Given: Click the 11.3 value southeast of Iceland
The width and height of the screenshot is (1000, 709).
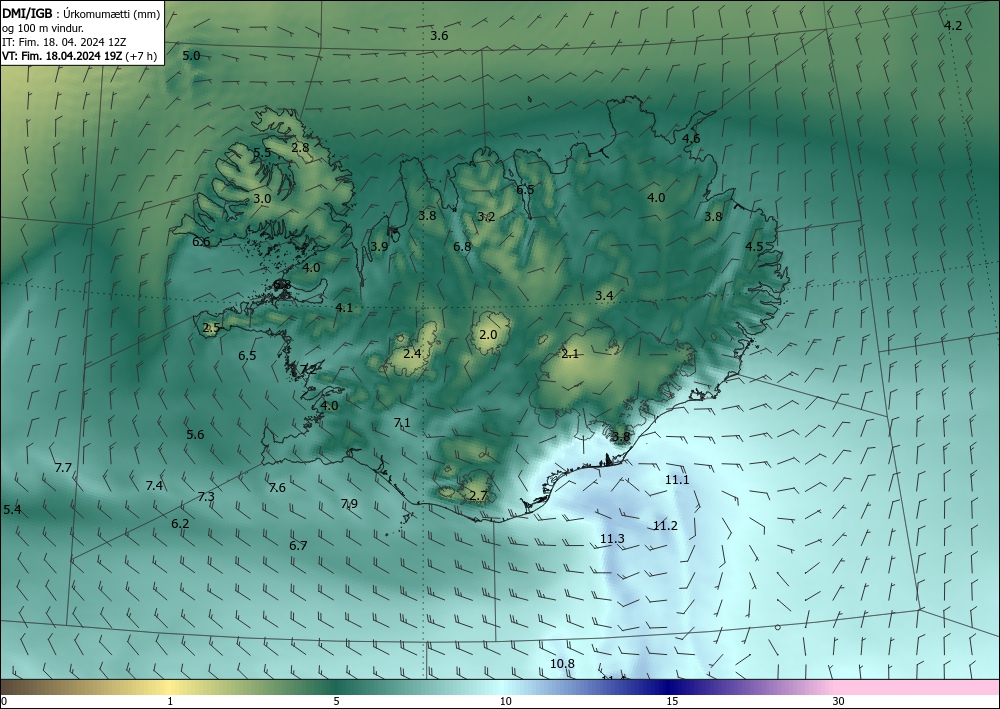Looking at the screenshot, I should pyautogui.click(x=612, y=539).
